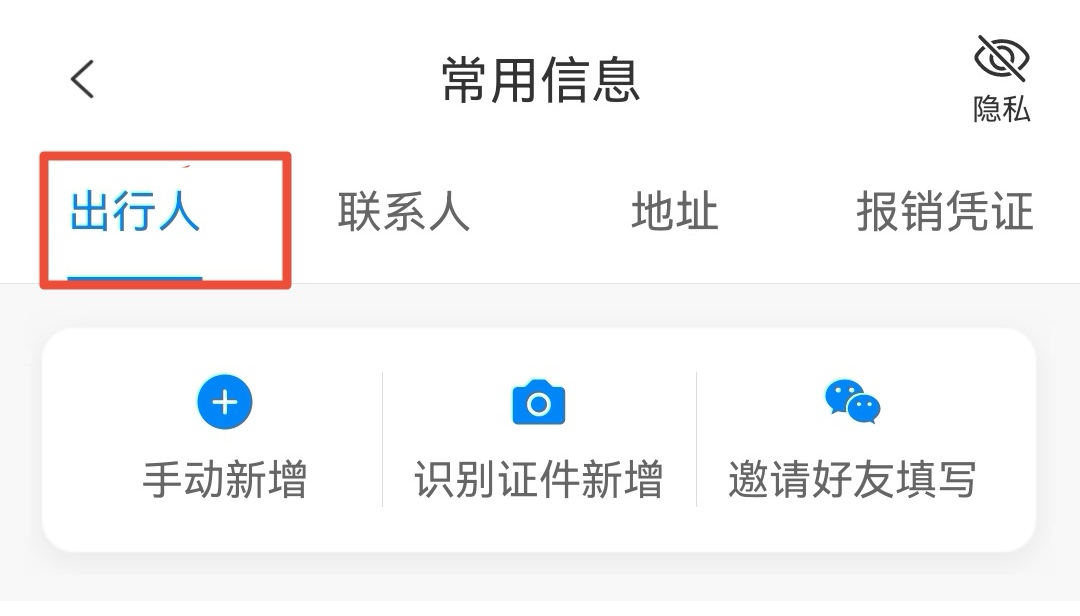The image size is (1080, 616).
Task: Switch to the 联系人 tab
Action: (404, 212)
